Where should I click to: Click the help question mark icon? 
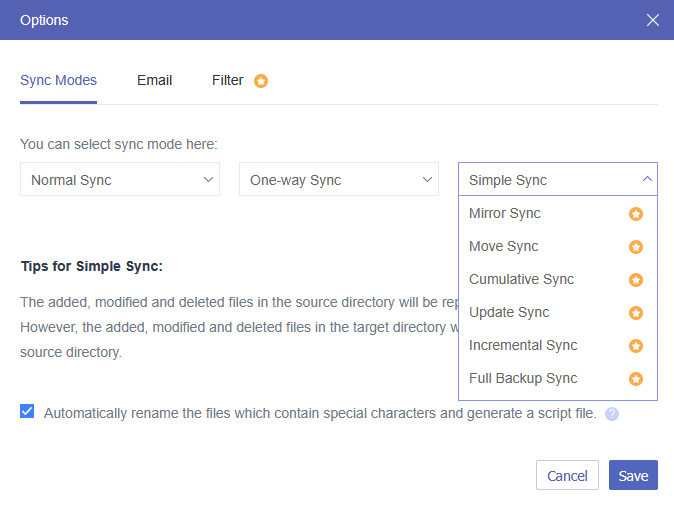coord(612,413)
